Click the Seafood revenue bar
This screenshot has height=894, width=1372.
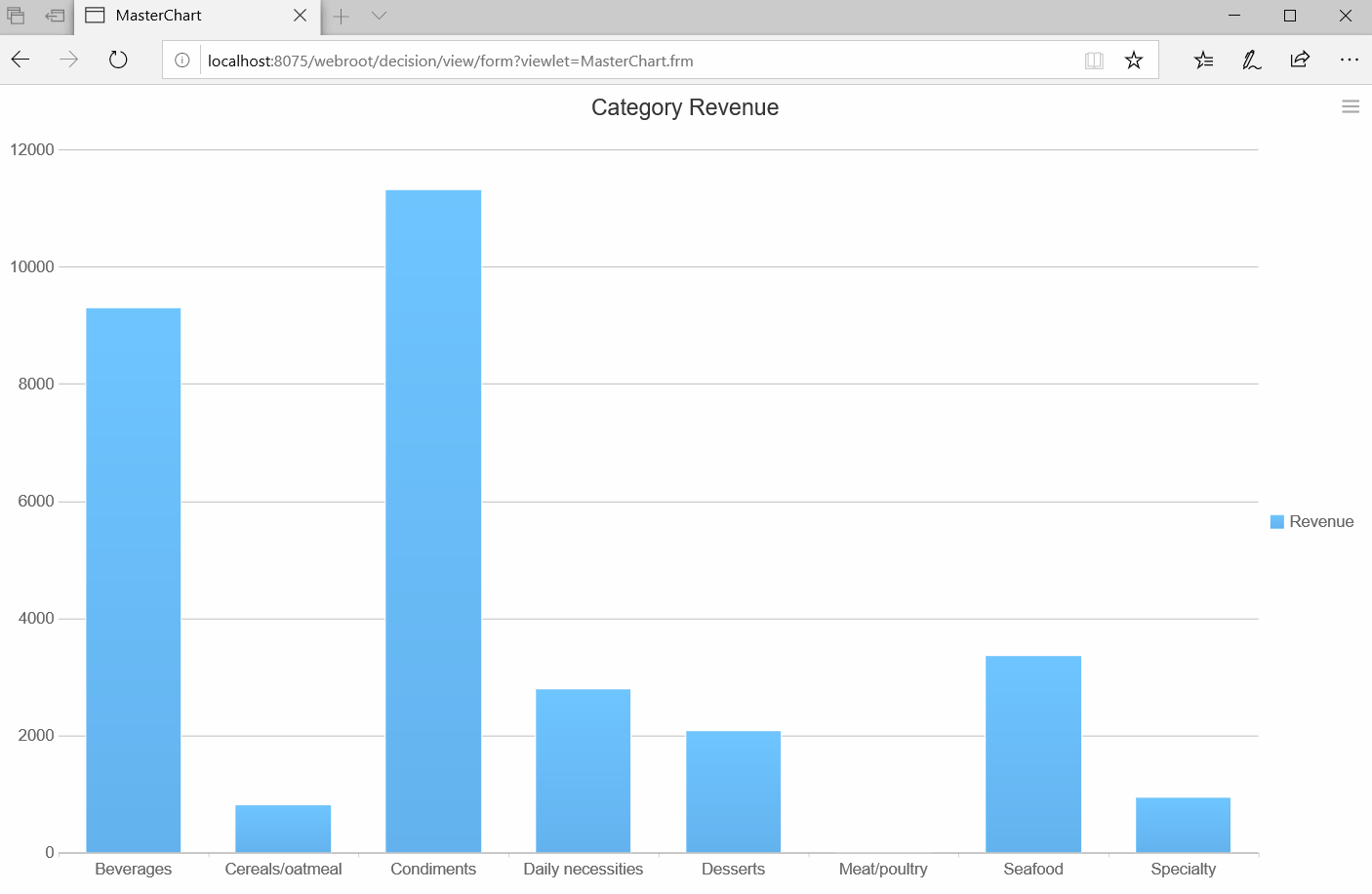pos(1032,752)
